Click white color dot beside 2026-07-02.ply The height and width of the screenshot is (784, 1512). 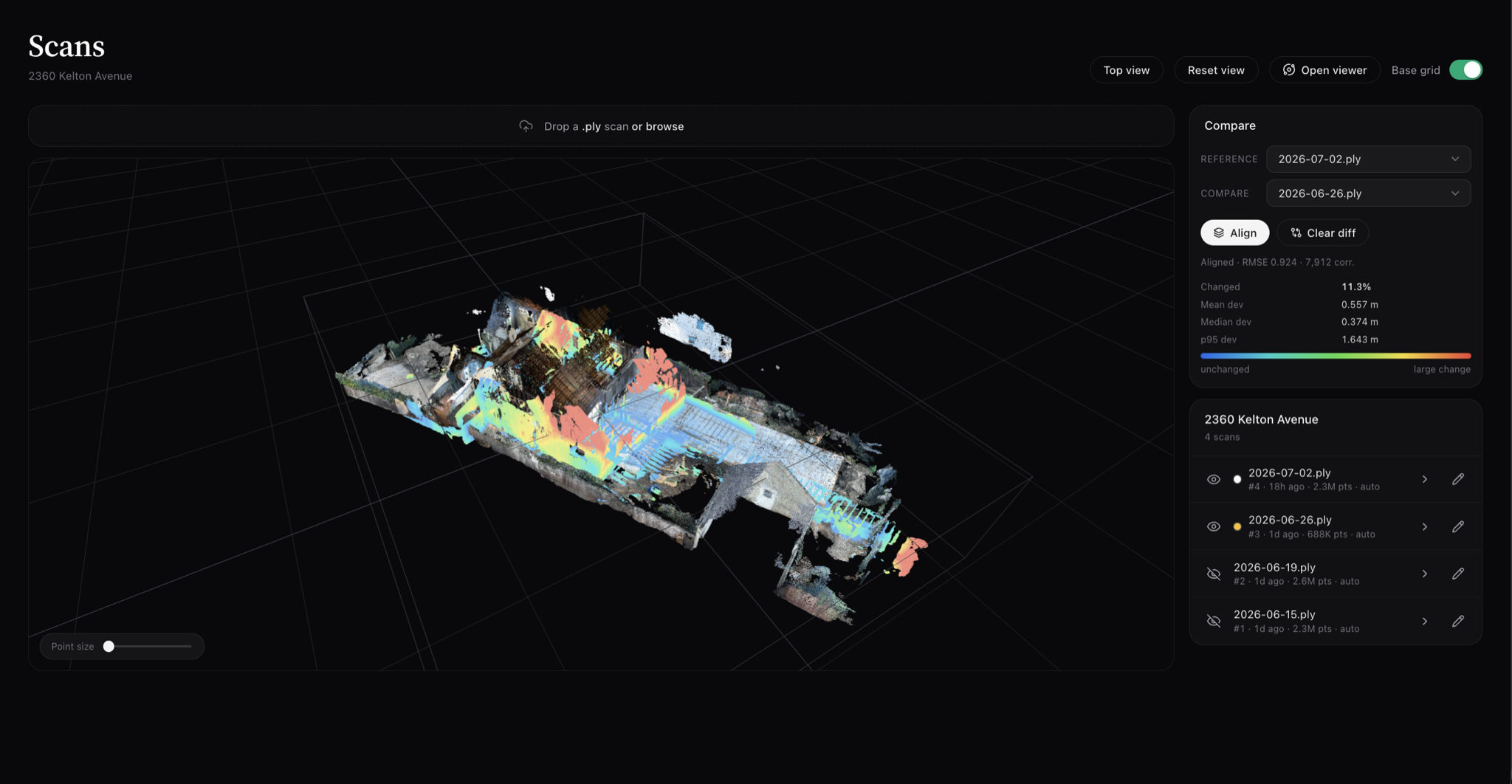1237,479
